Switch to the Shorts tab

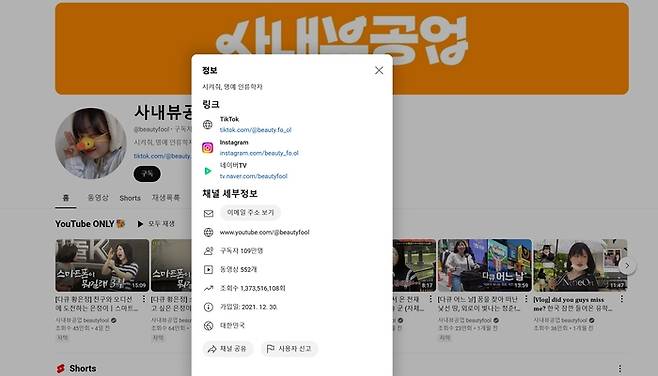(x=130, y=198)
